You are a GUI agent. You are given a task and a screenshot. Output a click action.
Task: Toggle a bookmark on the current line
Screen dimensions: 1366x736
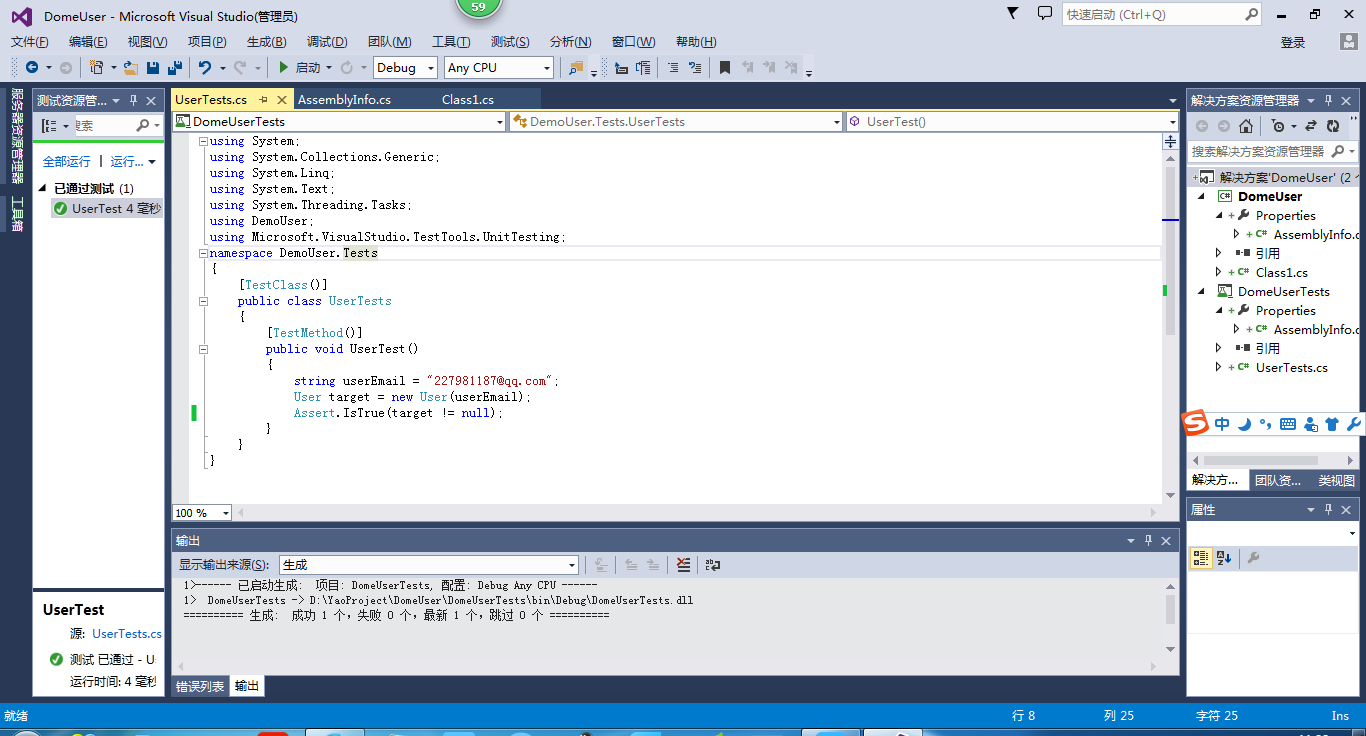[x=725, y=68]
